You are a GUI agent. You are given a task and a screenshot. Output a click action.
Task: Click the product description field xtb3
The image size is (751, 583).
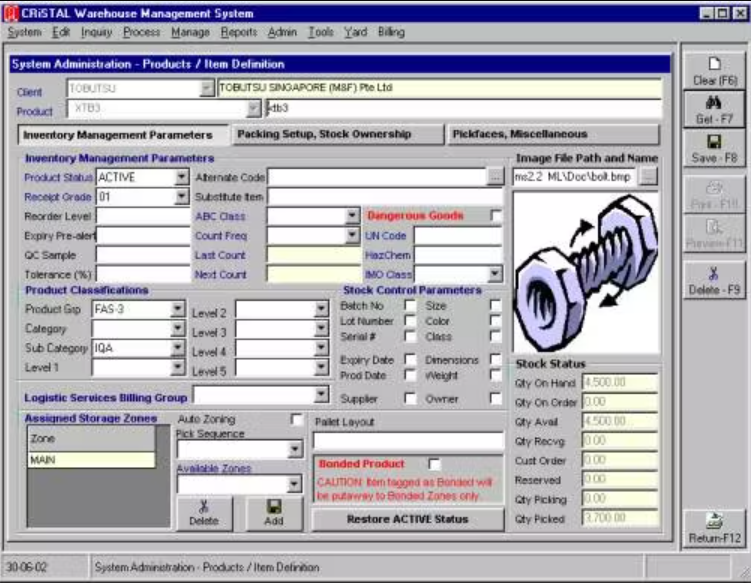464,108
